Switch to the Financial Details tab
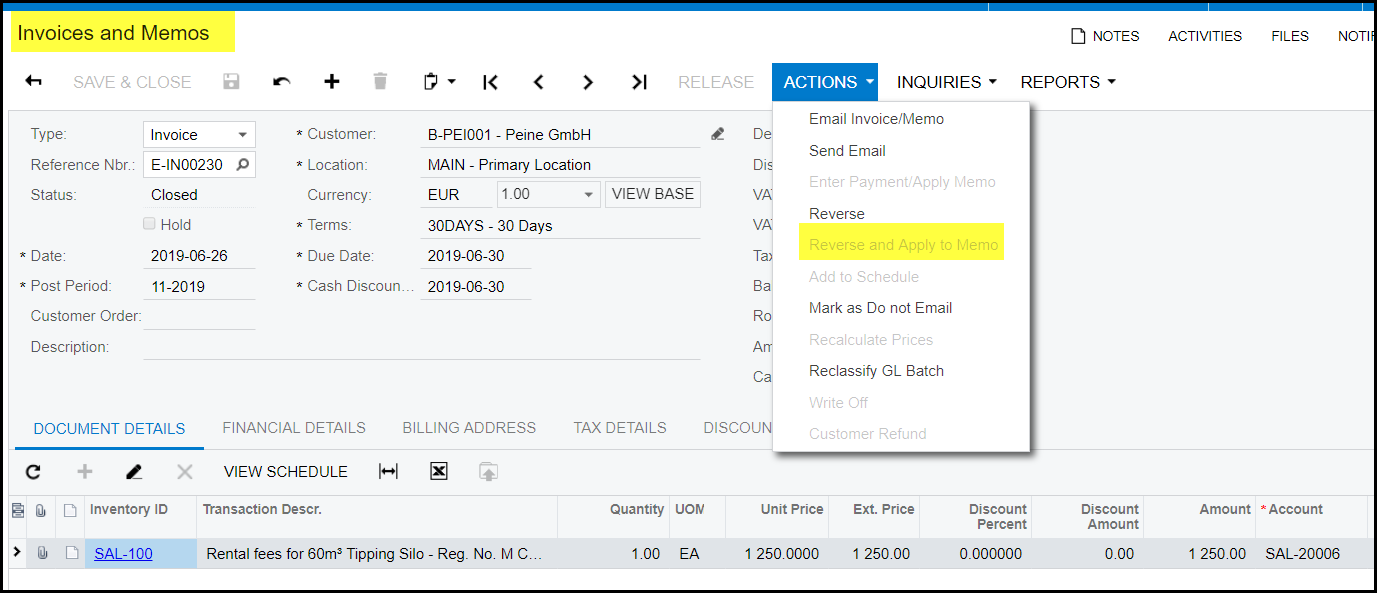 click(x=294, y=428)
